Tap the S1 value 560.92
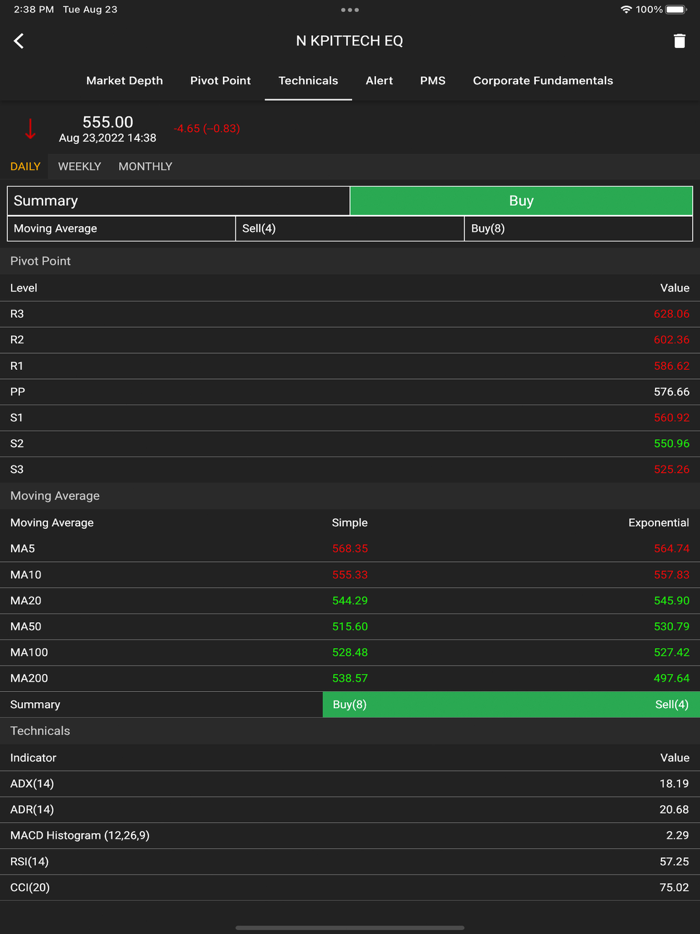The width and height of the screenshot is (700, 934). tap(671, 418)
